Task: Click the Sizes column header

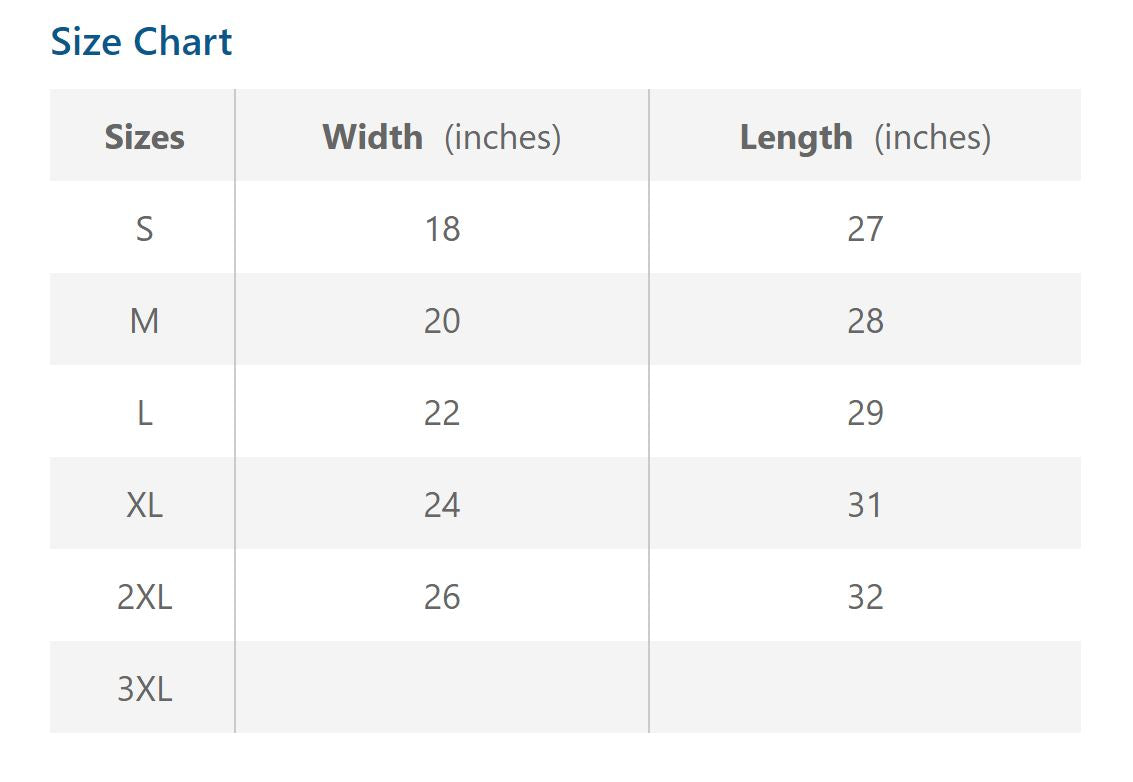Action: click(144, 137)
